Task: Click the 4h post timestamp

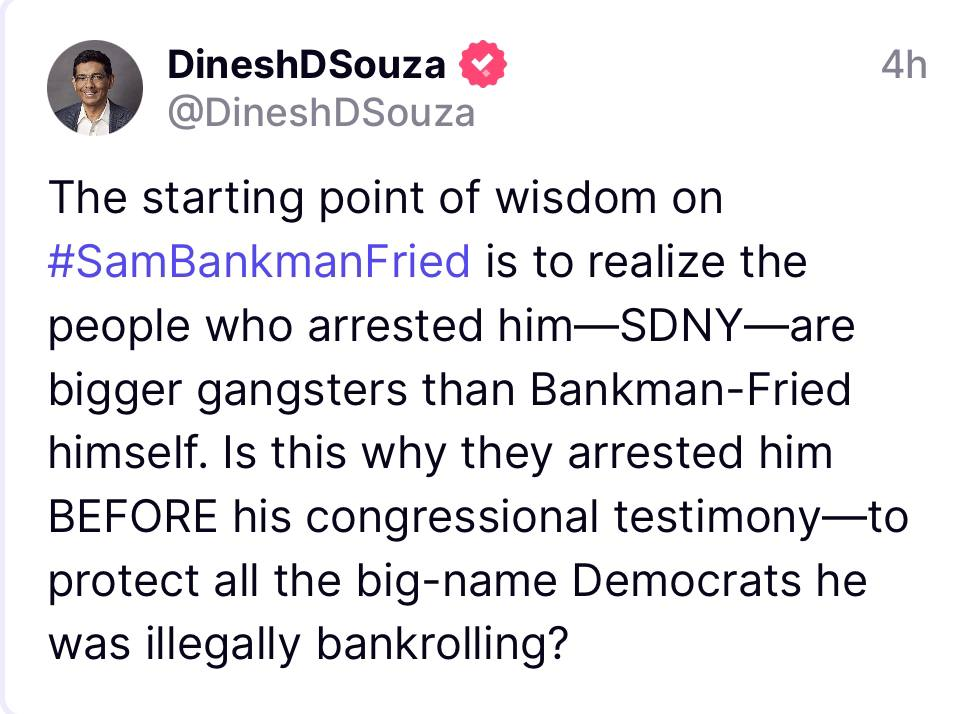Action: tap(904, 66)
